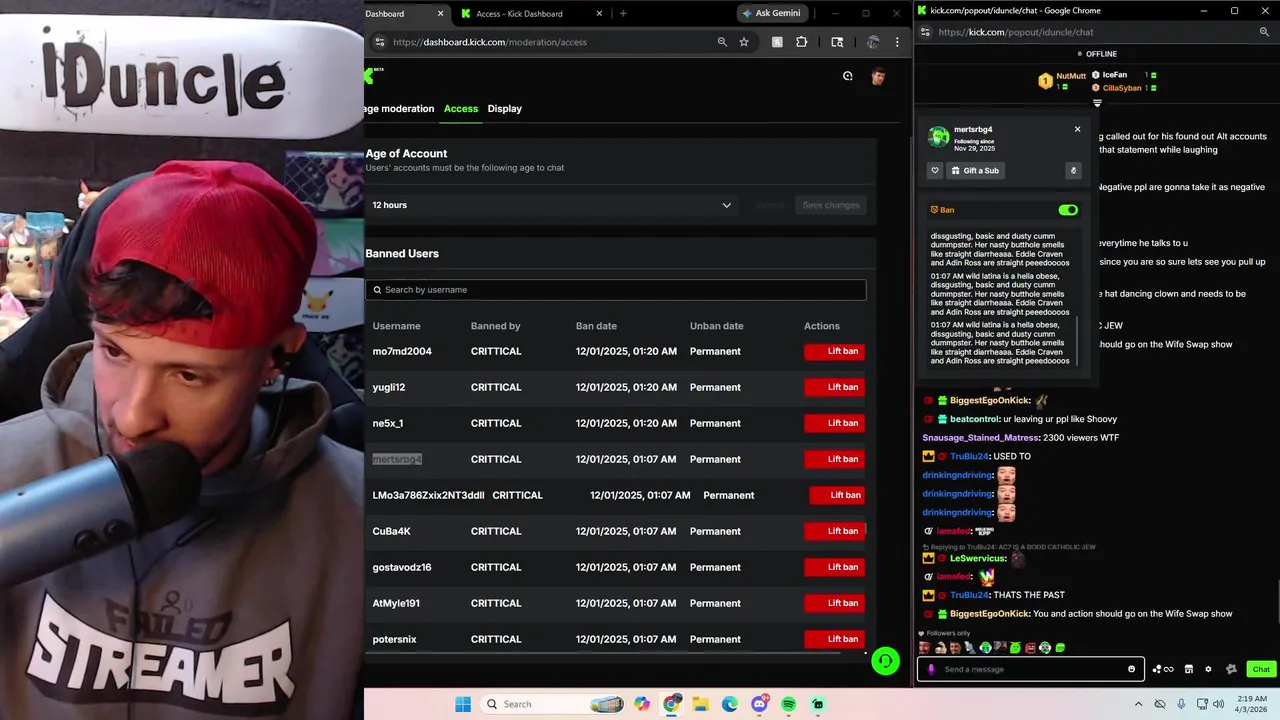
Task: Click NutMutt in the chat leaderboard
Action: pos(1071,76)
